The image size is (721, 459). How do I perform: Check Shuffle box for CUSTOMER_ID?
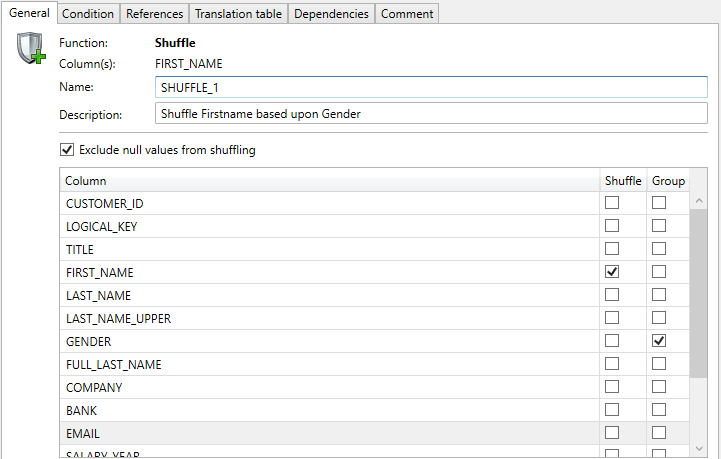(x=612, y=203)
